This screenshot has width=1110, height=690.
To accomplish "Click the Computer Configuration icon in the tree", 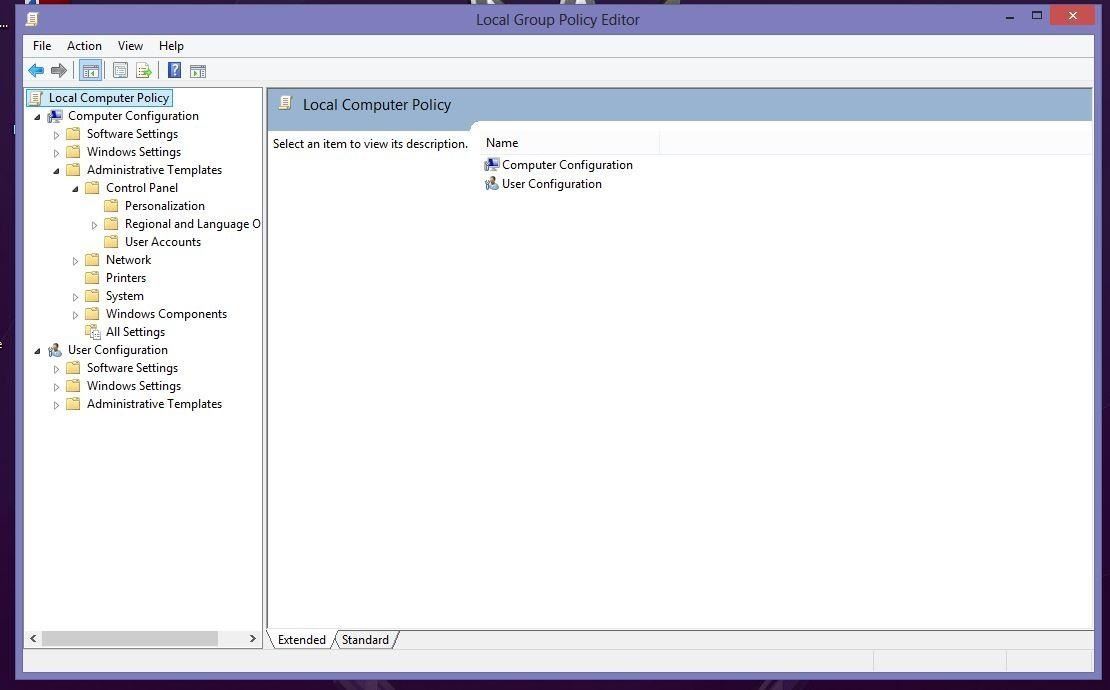I will [55, 116].
